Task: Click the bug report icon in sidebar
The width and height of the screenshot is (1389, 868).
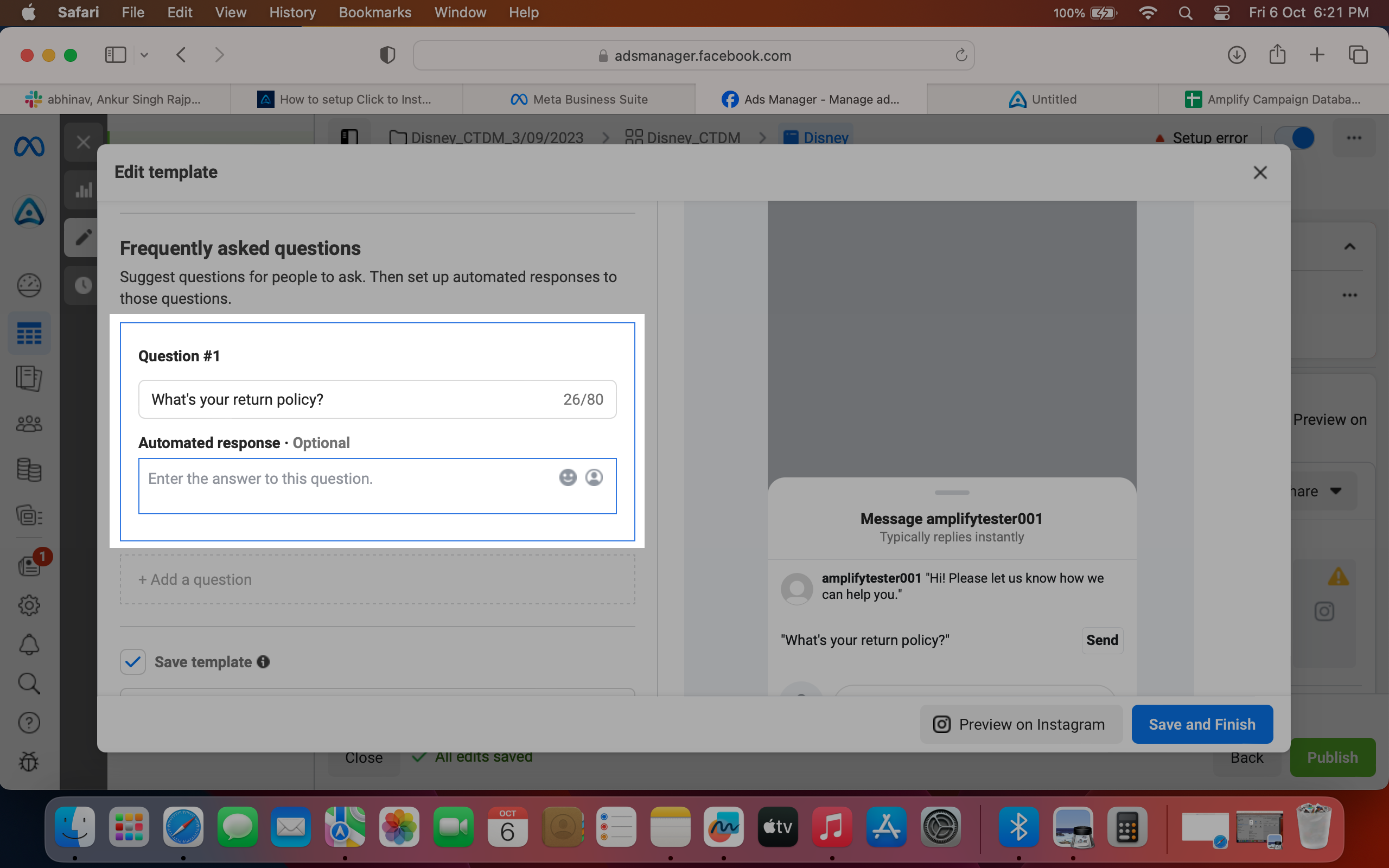Action: tap(29, 762)
